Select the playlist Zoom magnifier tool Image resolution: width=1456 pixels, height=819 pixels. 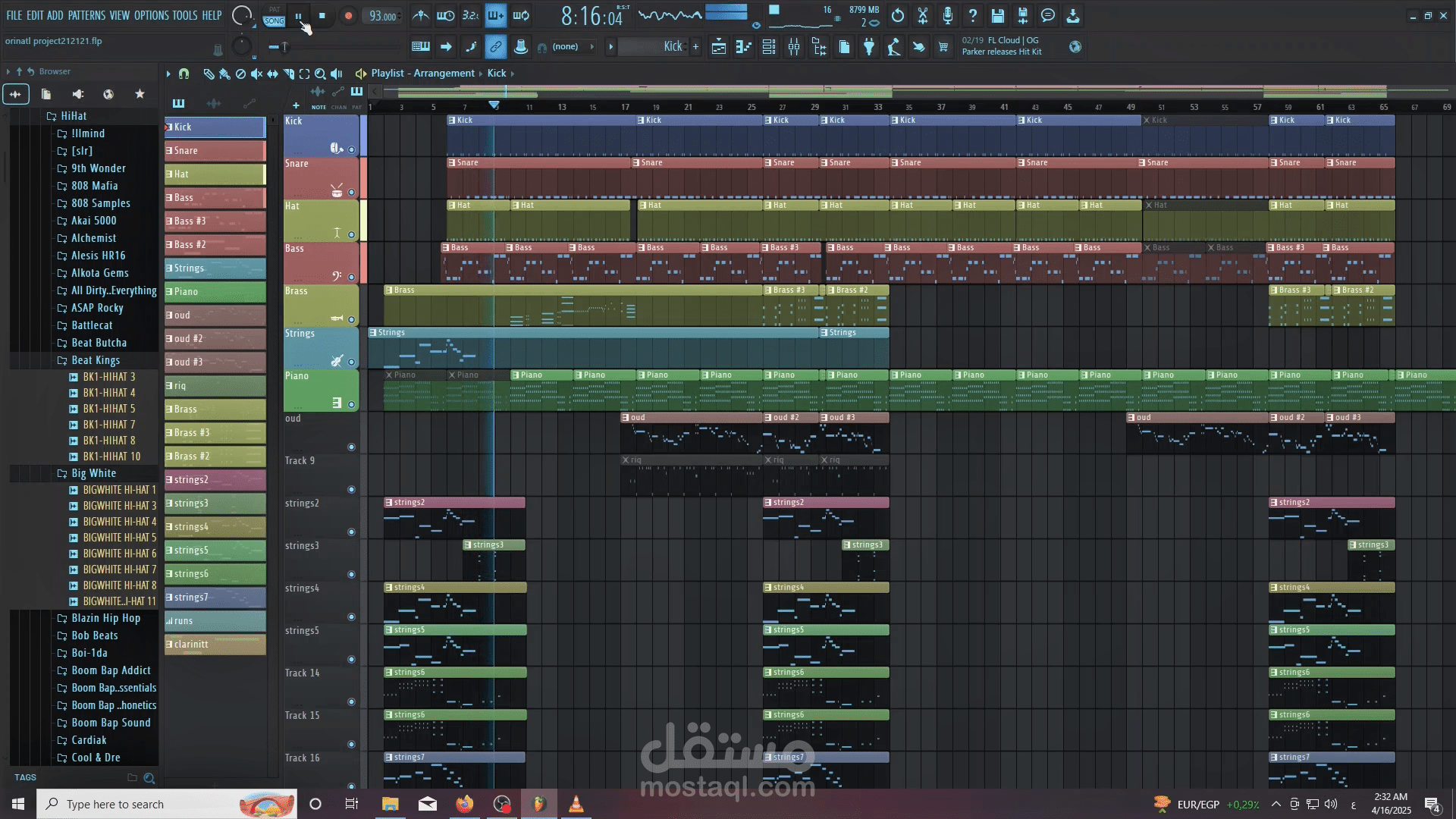(320, 74)
